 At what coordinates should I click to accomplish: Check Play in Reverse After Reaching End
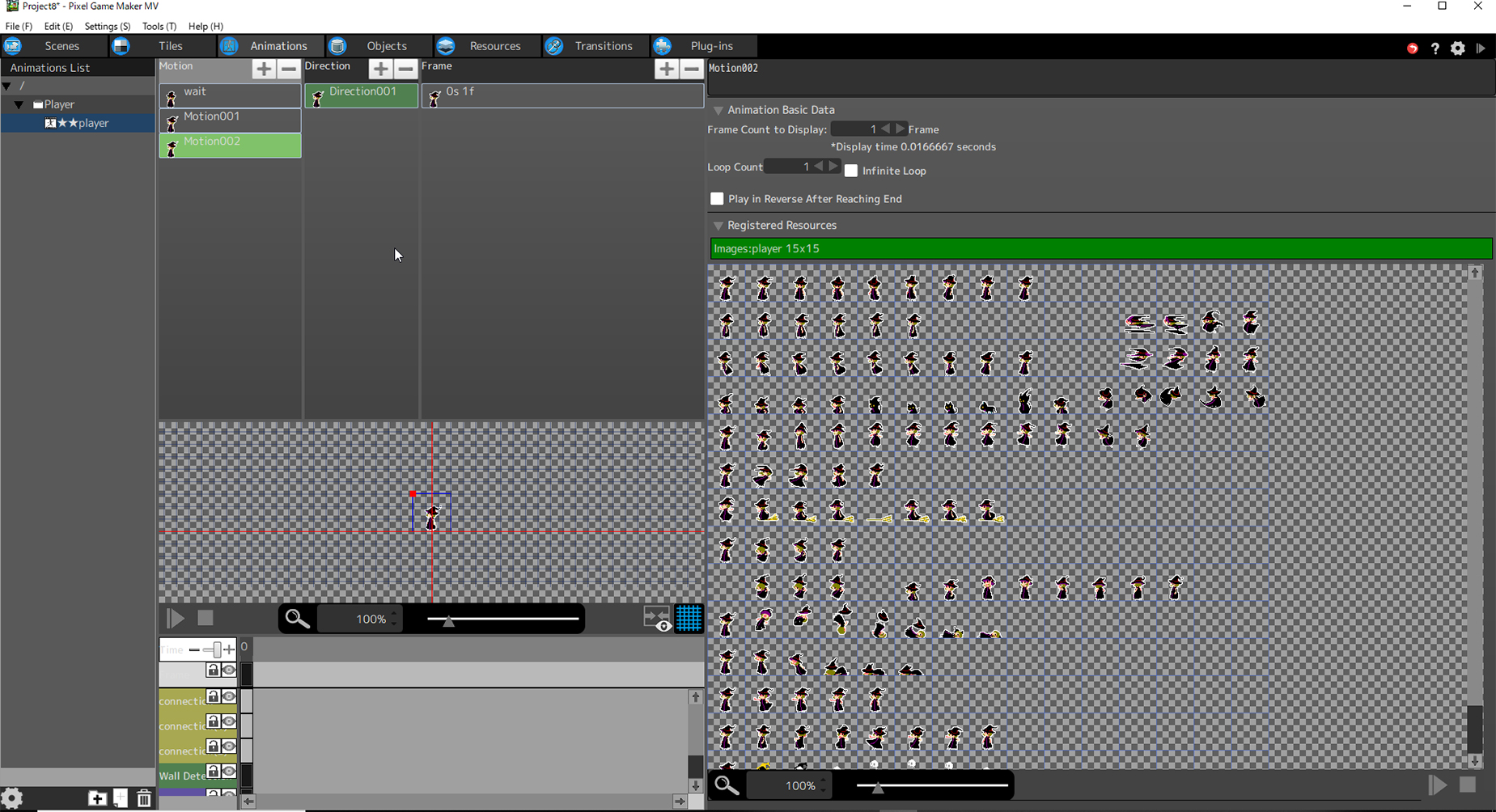[717, 199]
